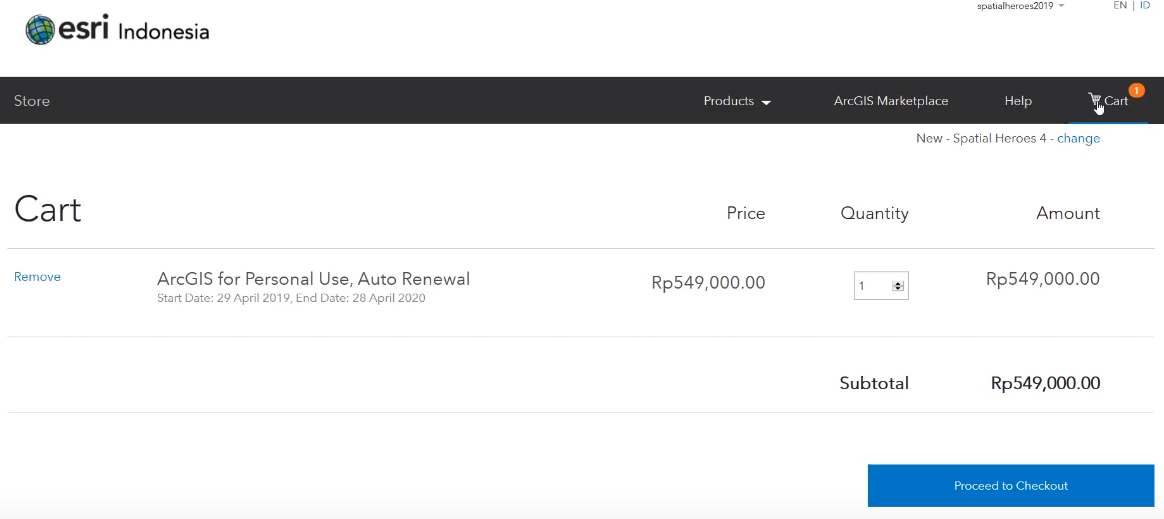1164x519 pixels.
Task: Click the 'New - Spatial Heroes 4' text
Action: point(981,139)
